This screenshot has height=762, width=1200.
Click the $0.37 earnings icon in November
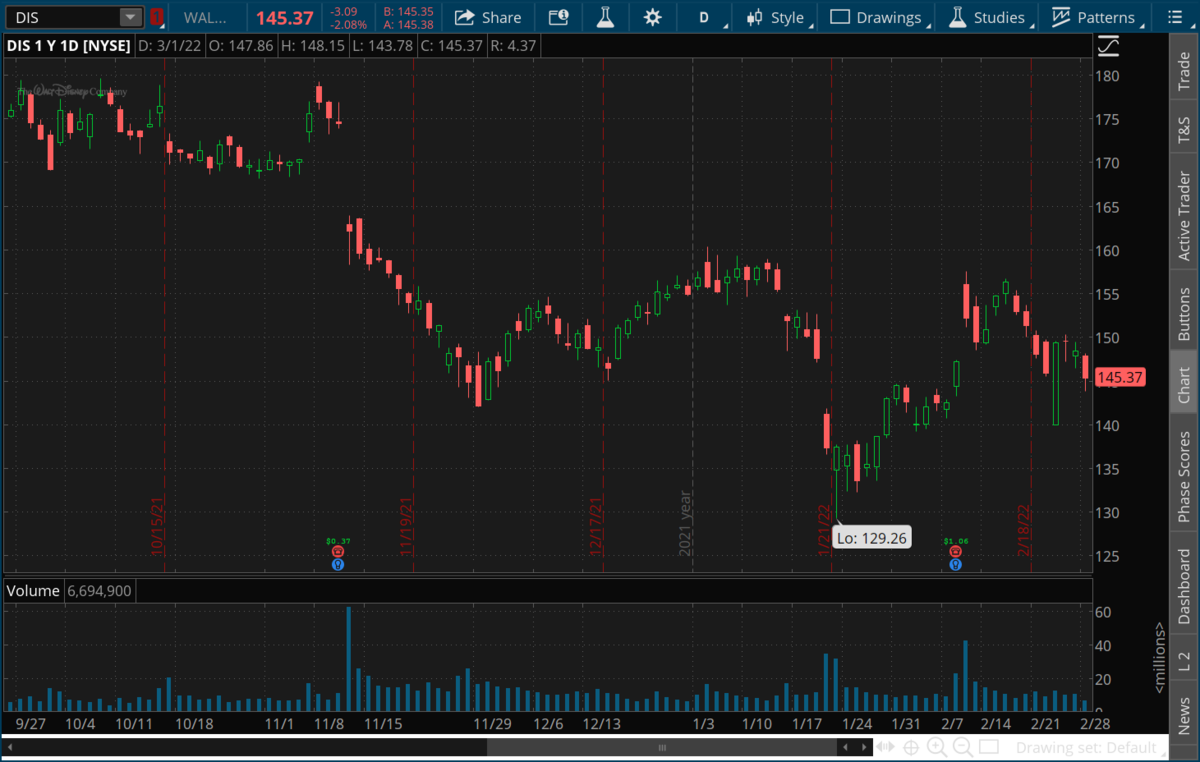(338, 551)
